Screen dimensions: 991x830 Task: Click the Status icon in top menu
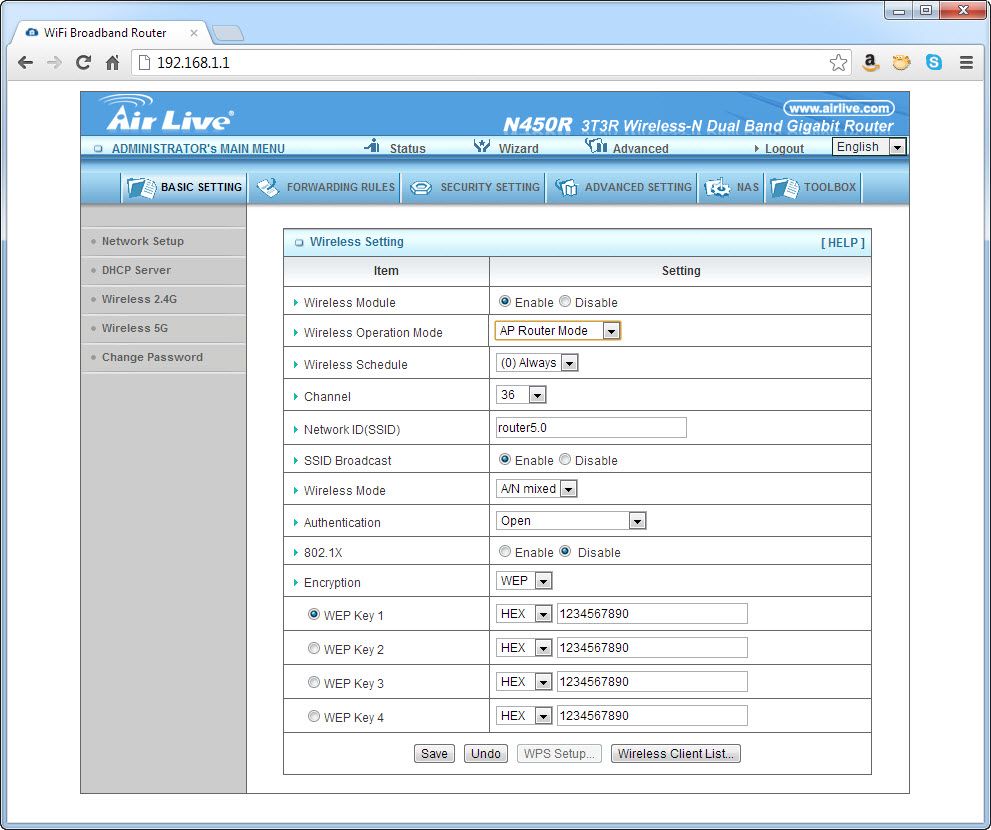tap(370, 148)
